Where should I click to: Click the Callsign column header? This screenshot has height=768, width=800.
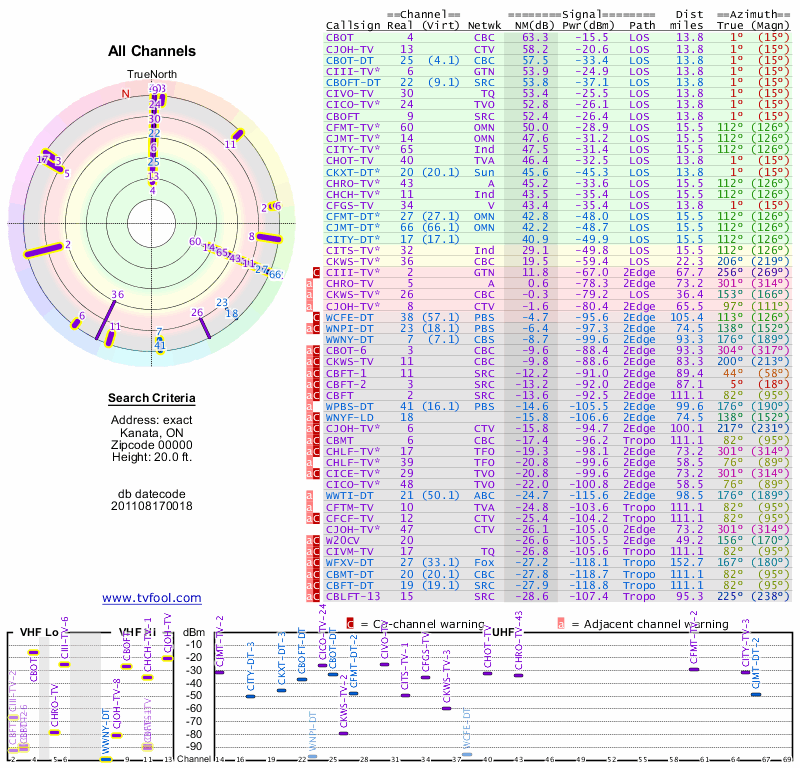tap(354, 25)
